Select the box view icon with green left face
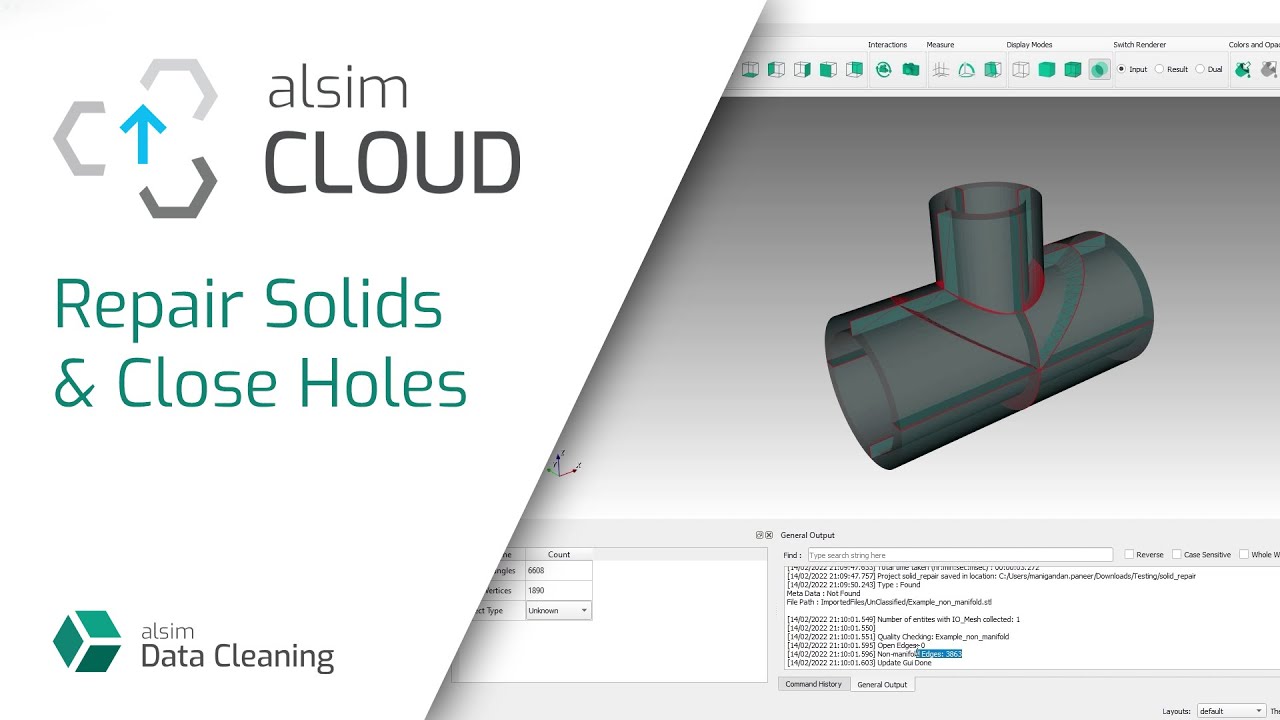This screenshot has height=720, width=1280. click(x=776, y=69)
